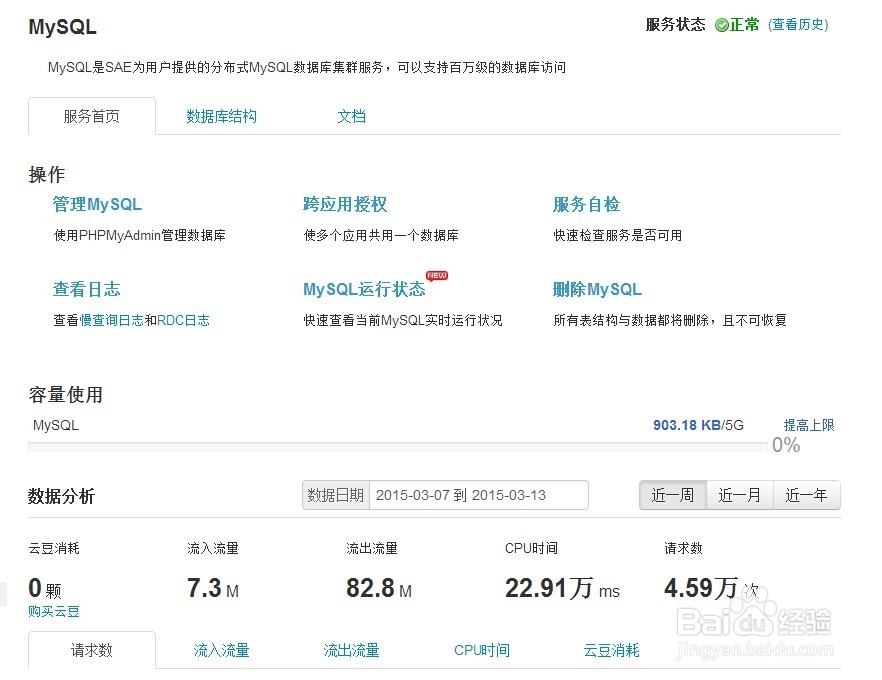Click the NEW badge beside MySQL运行状态
Screen dimensions: 882x680
[437, 275]
